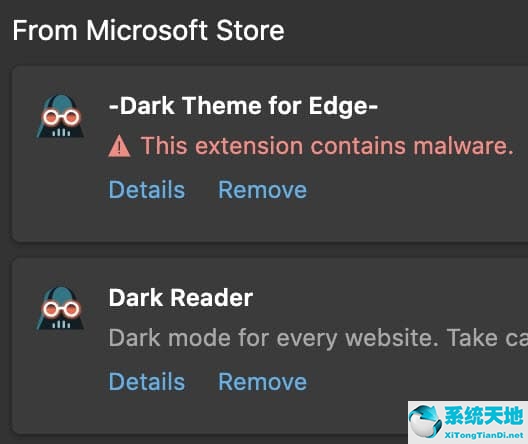Select the -Dark Theme for Edge- title text
Screen dimensions: 528x444
[243, 106]
